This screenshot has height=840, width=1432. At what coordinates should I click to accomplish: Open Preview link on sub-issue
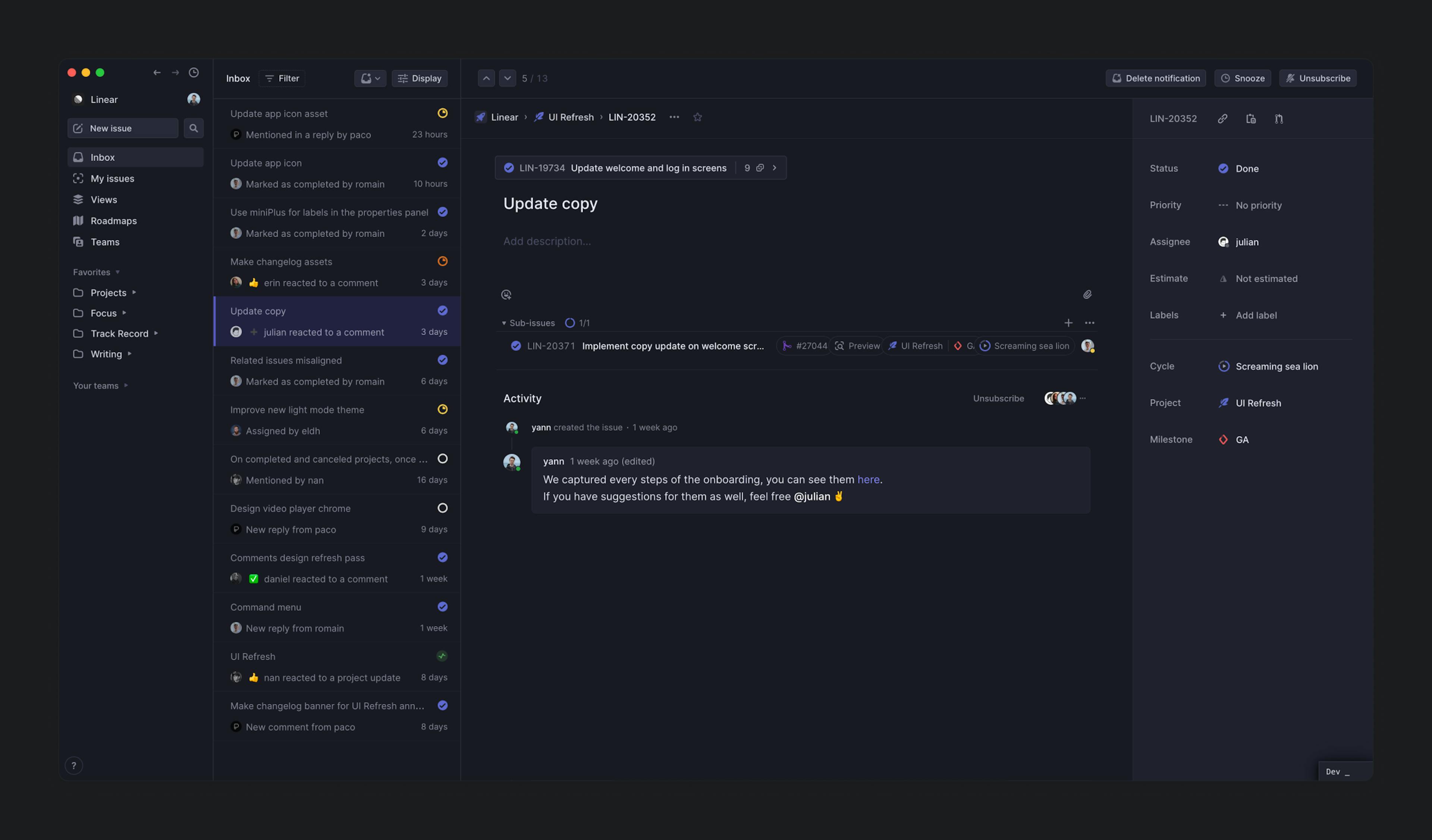(857, 346)
